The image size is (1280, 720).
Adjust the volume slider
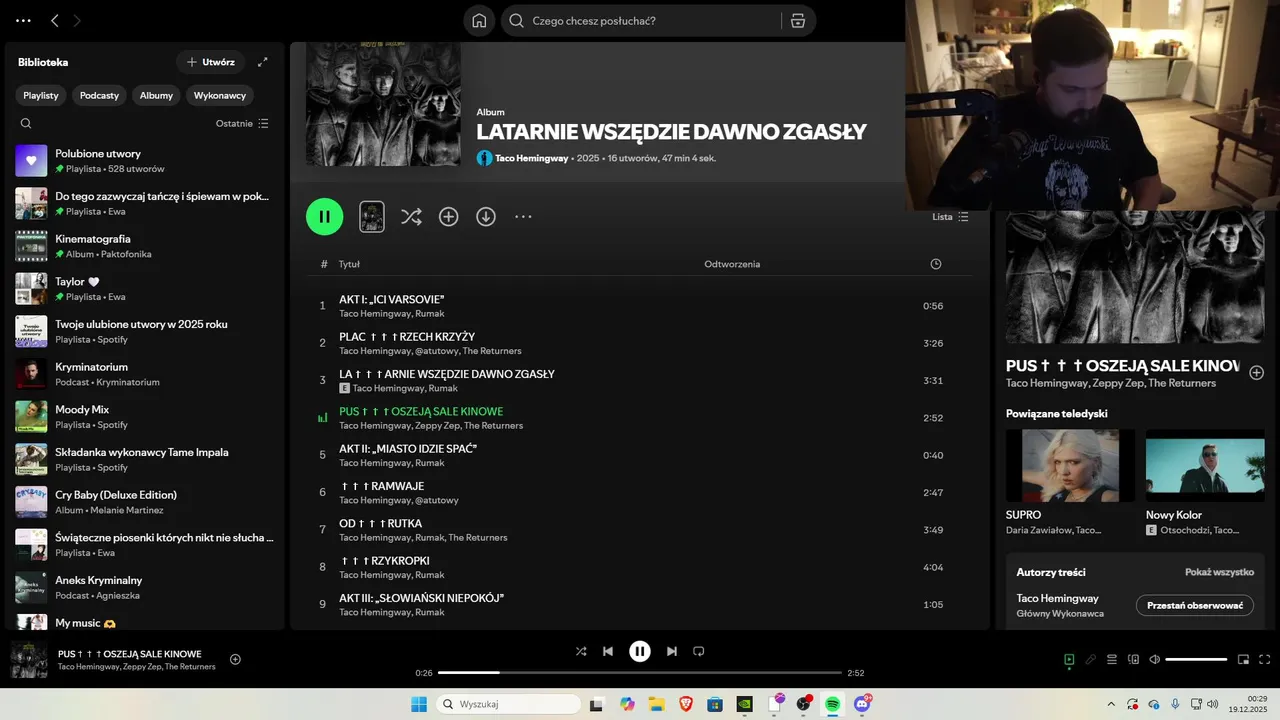tap(1196, 659)
